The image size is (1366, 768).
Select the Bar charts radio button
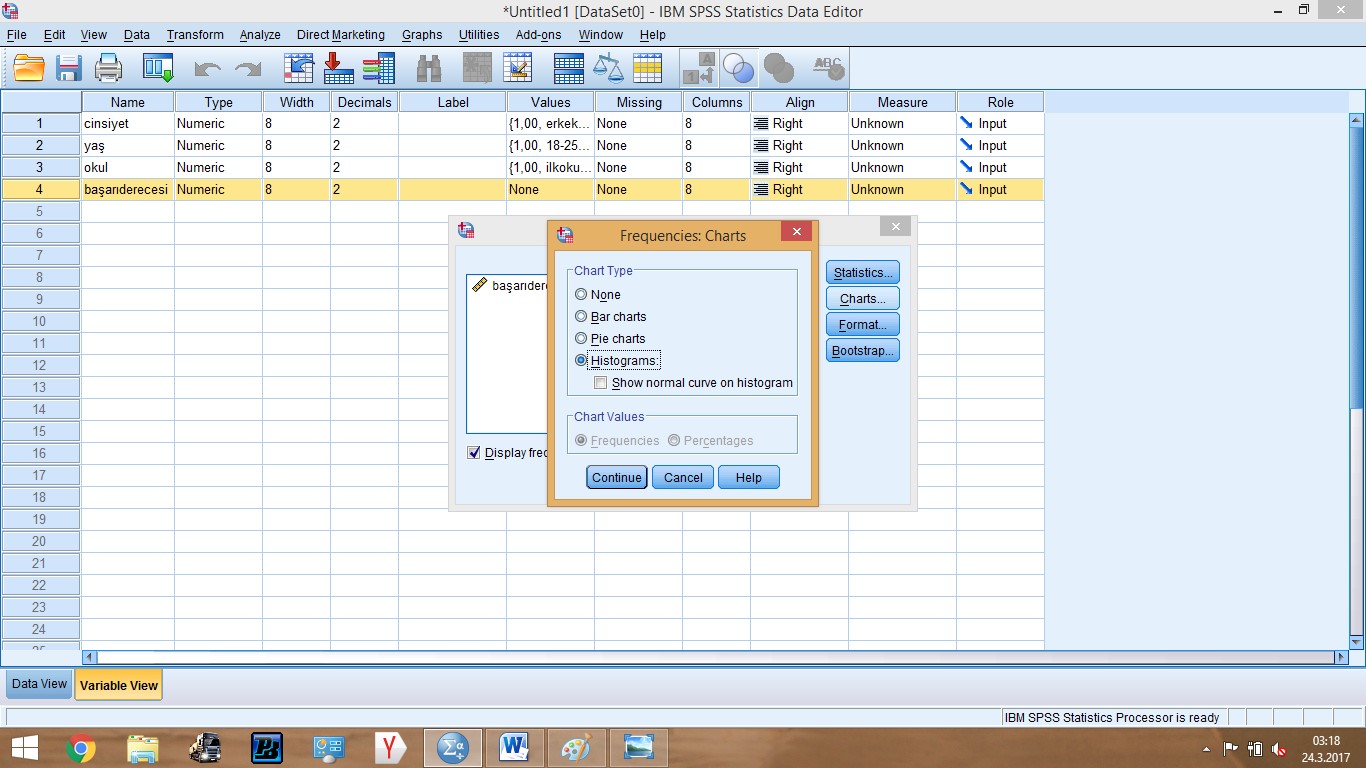581,317
